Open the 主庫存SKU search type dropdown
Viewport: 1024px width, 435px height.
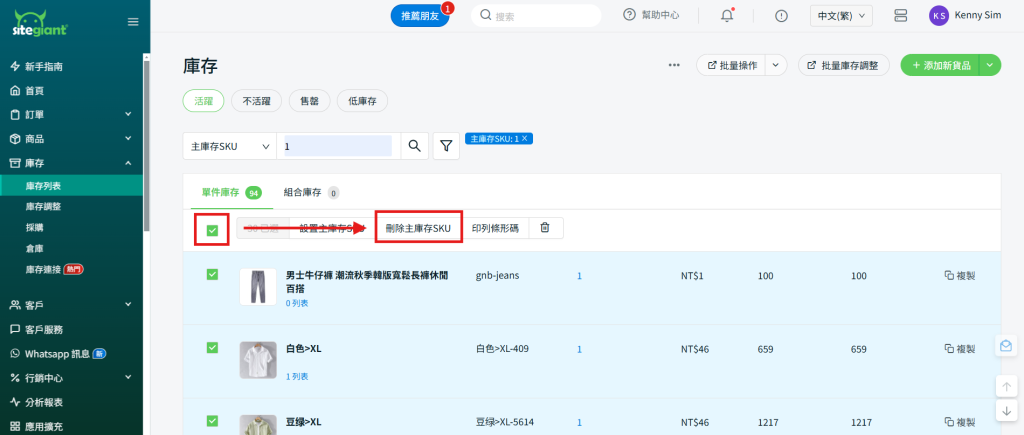pos(230,146)
